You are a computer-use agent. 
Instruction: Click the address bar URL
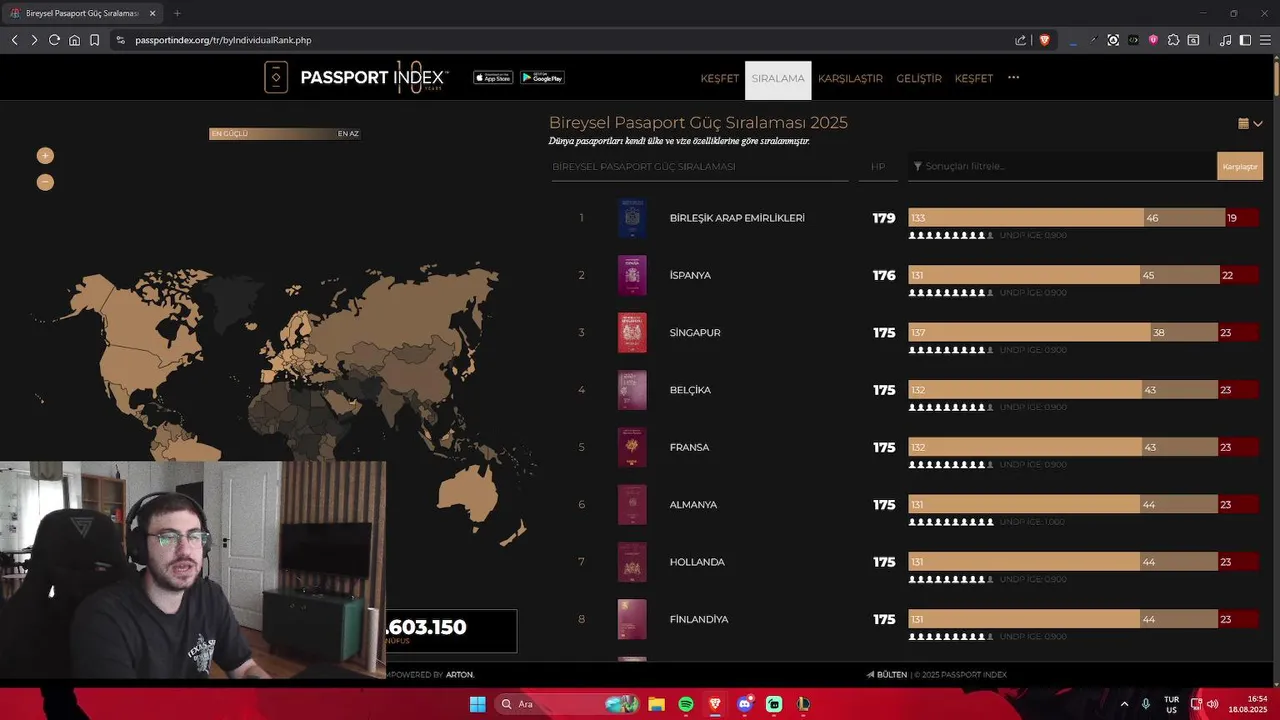(x=223, y=40)
